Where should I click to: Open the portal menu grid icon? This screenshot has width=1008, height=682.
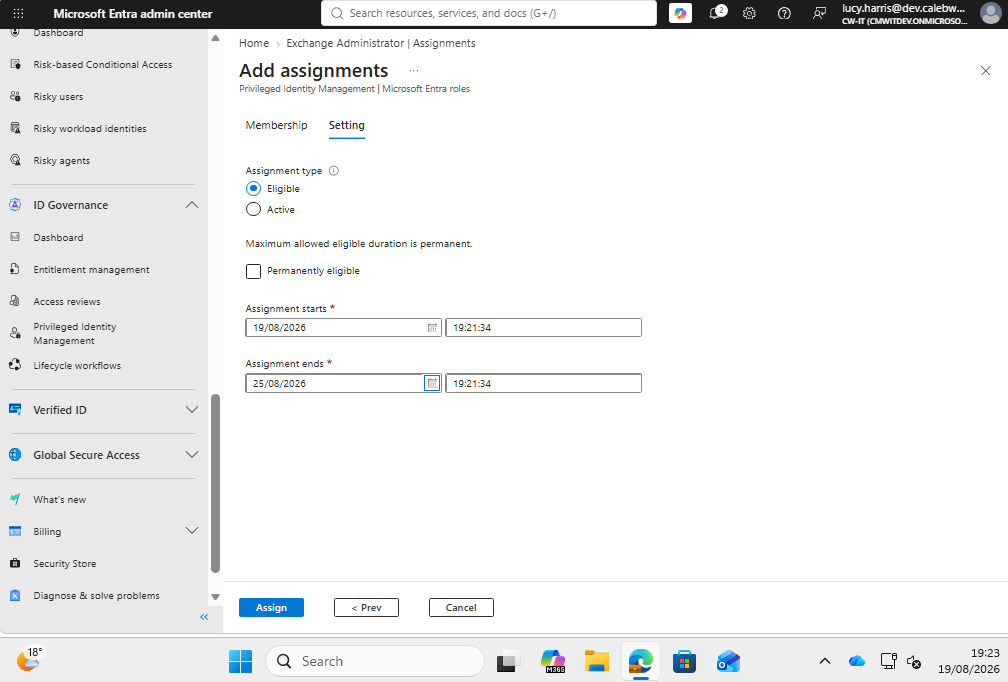19,13
